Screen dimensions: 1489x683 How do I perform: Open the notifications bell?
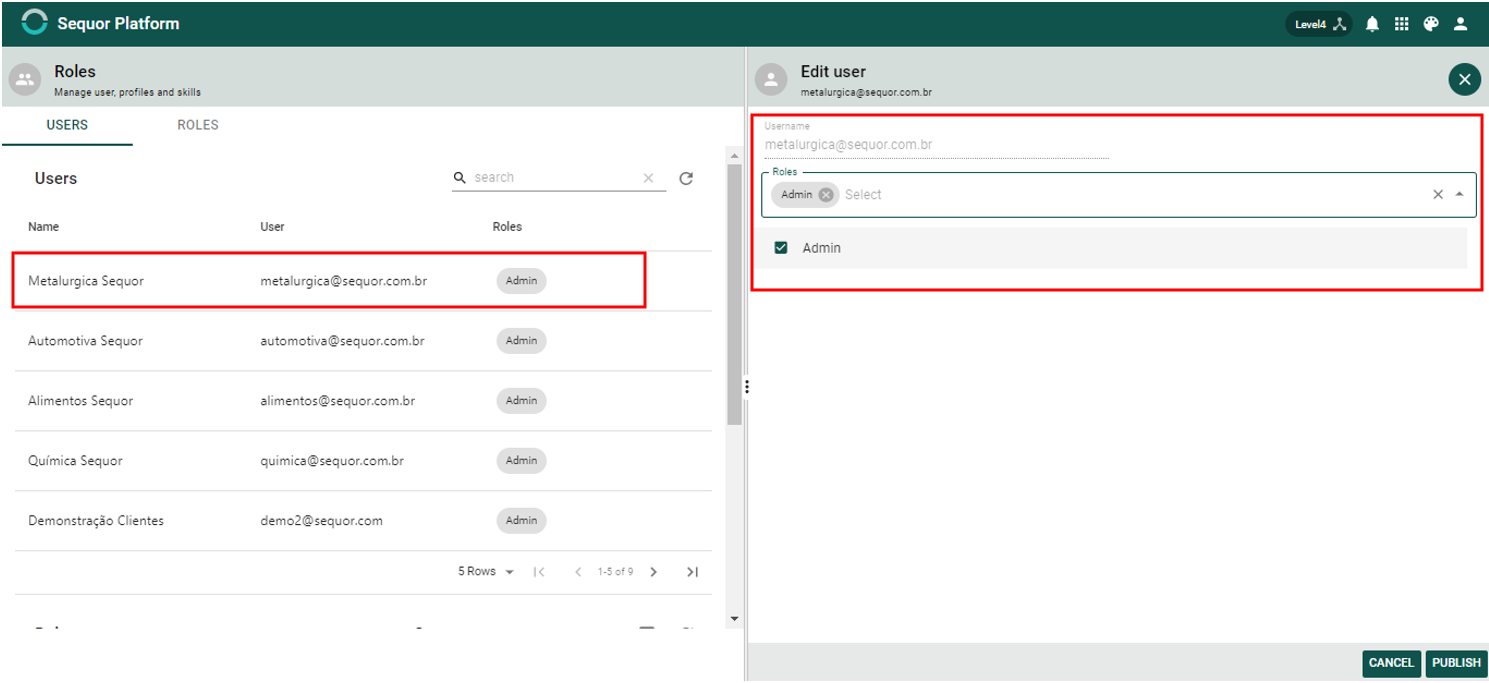[1372, 24]
